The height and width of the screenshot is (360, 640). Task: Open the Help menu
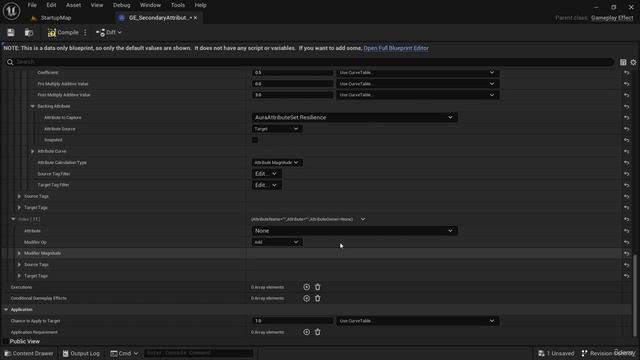point(200,5)
